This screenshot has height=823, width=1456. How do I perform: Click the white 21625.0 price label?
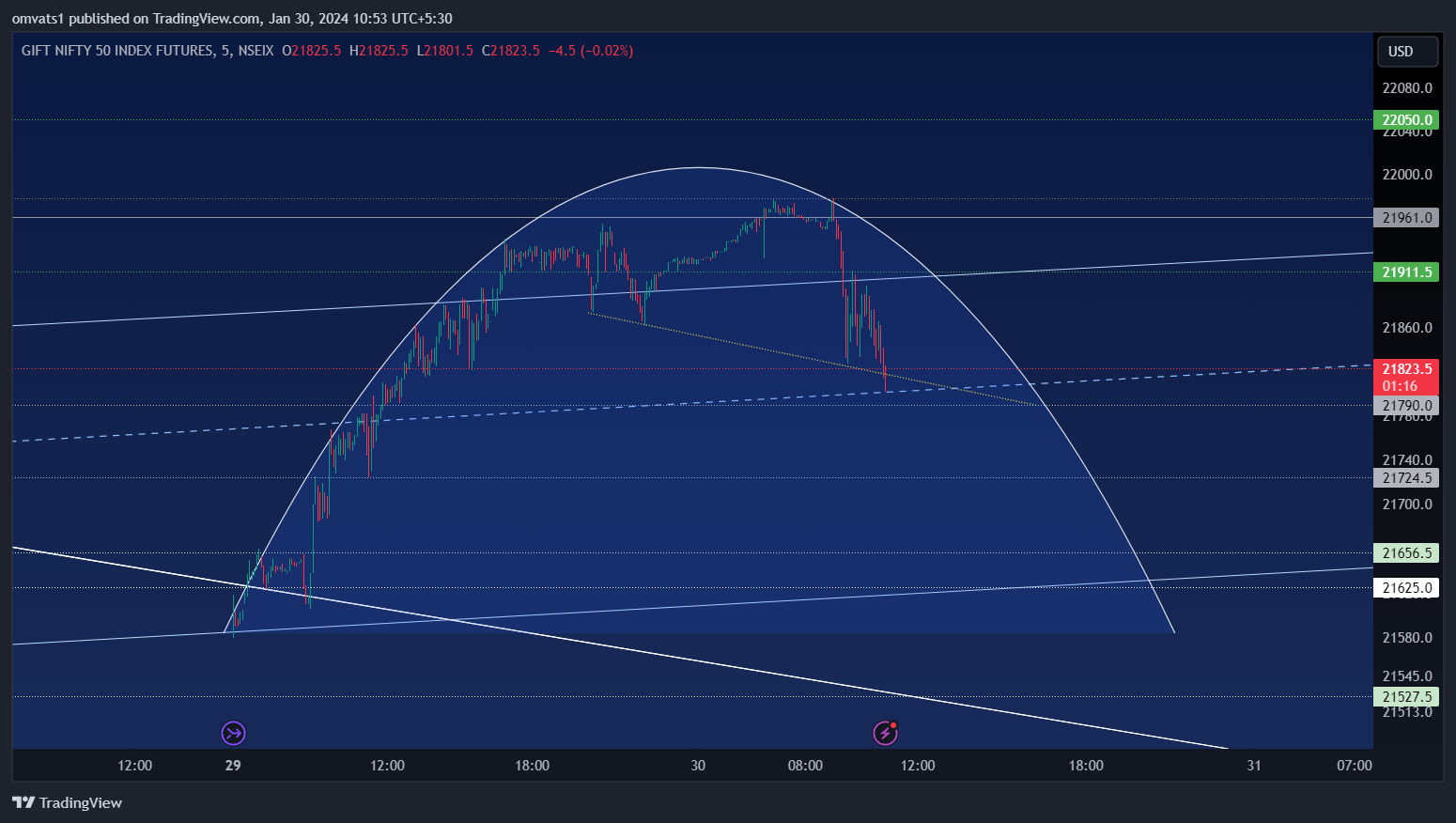click(1406, 588)
